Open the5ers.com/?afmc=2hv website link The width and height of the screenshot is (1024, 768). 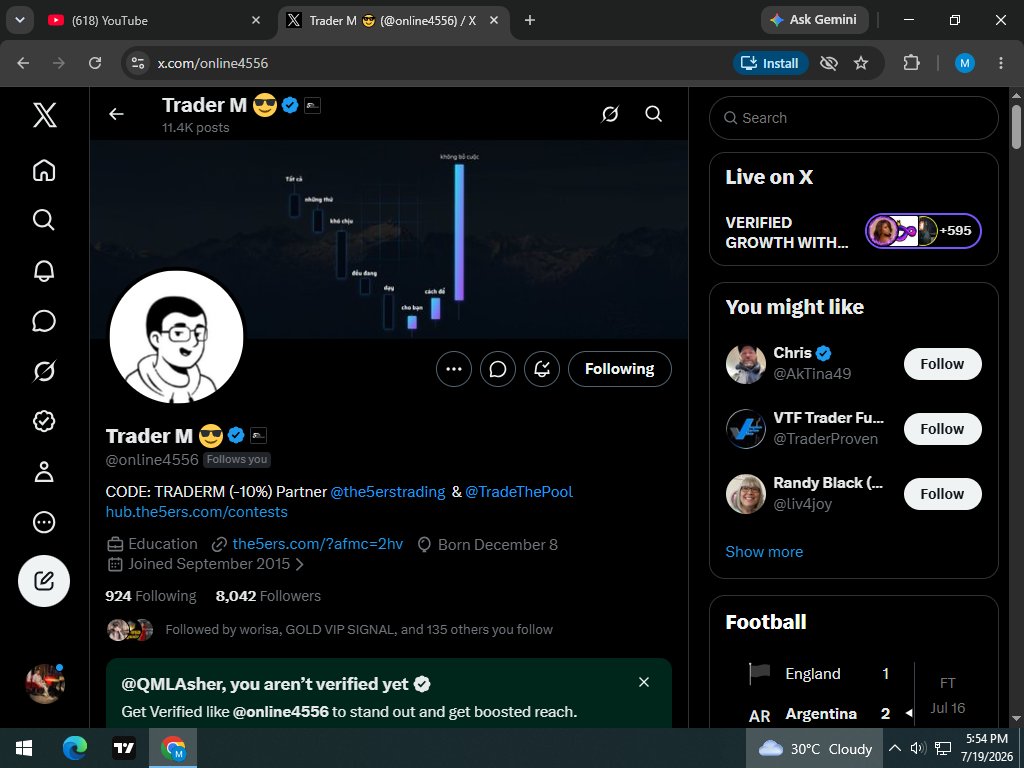click(317, 544)
